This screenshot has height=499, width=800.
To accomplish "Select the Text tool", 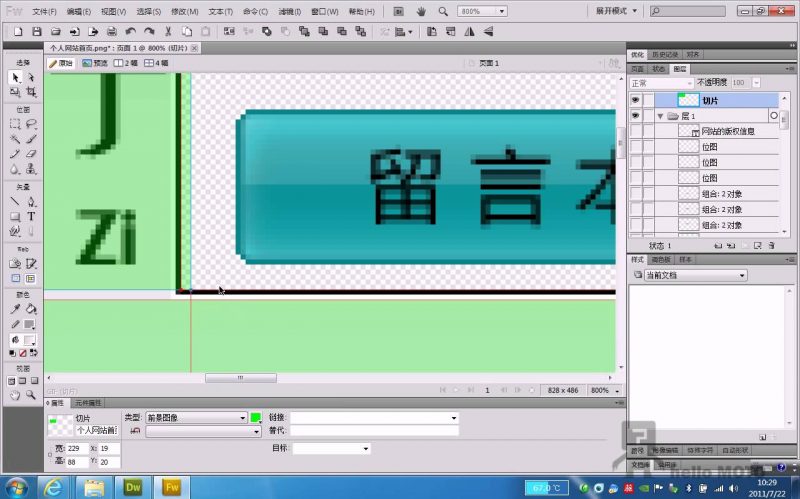I will pos(30,216).
